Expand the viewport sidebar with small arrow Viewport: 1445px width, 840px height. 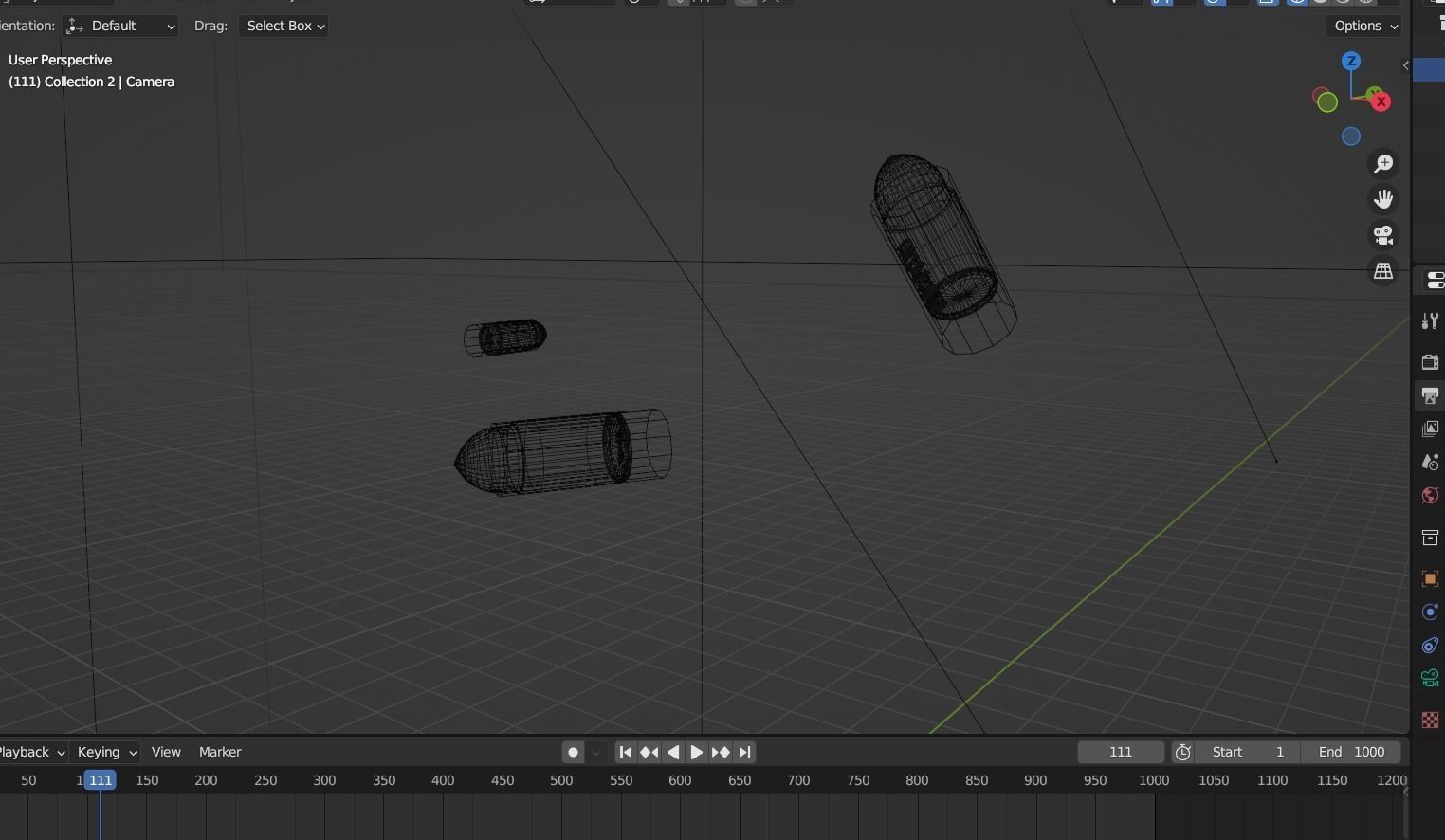pyautogui.click(x=1405, y=65)
